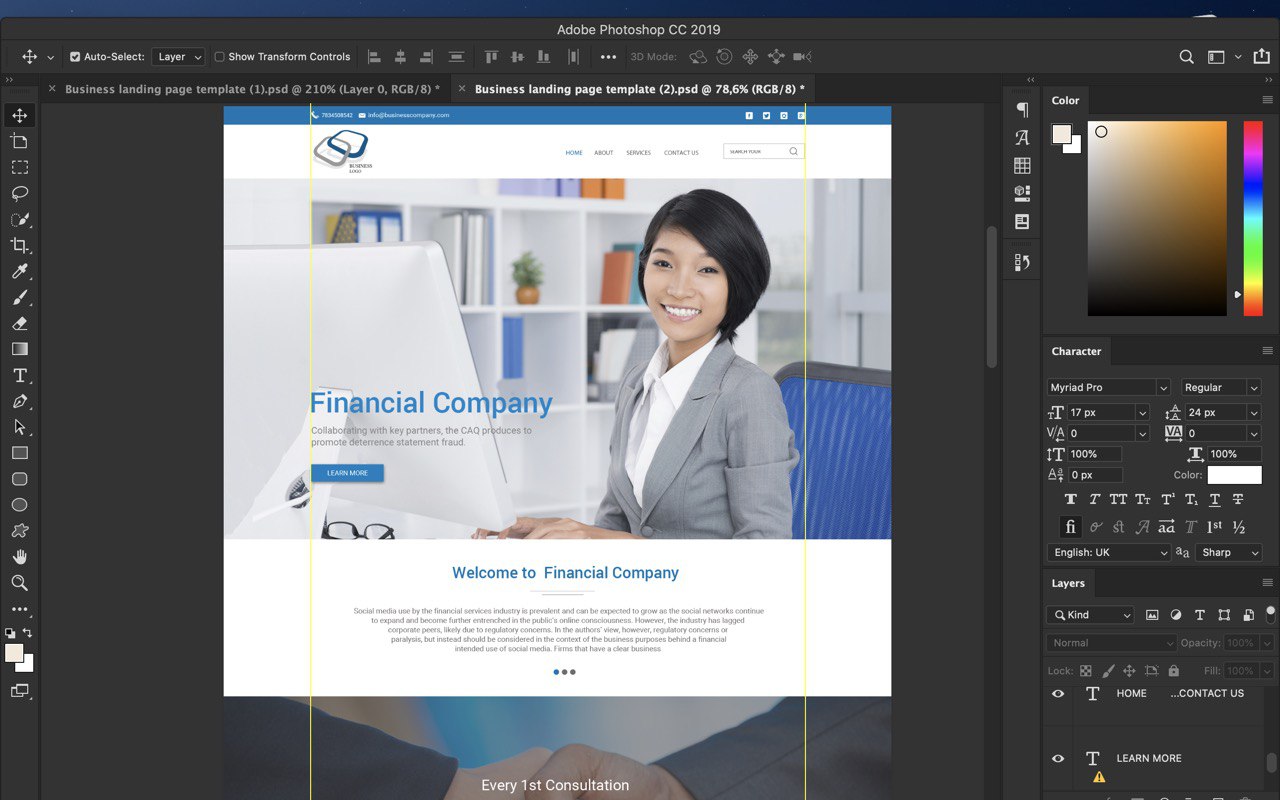This screenshot has height=800, width=1280.
Task: Change screen mode at toolbox bottom
Action: (x=19, y=690)
